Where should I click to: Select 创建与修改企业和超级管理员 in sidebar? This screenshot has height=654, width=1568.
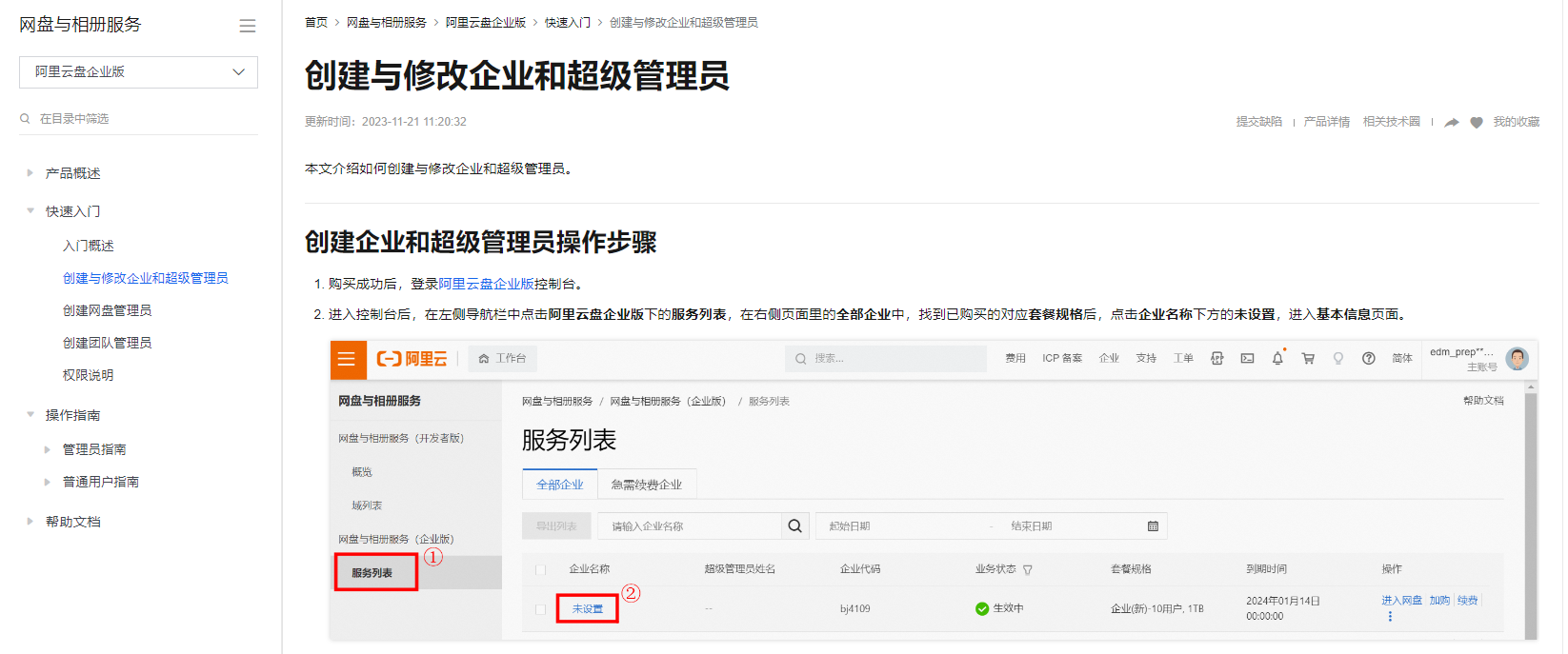coord(146,278)
